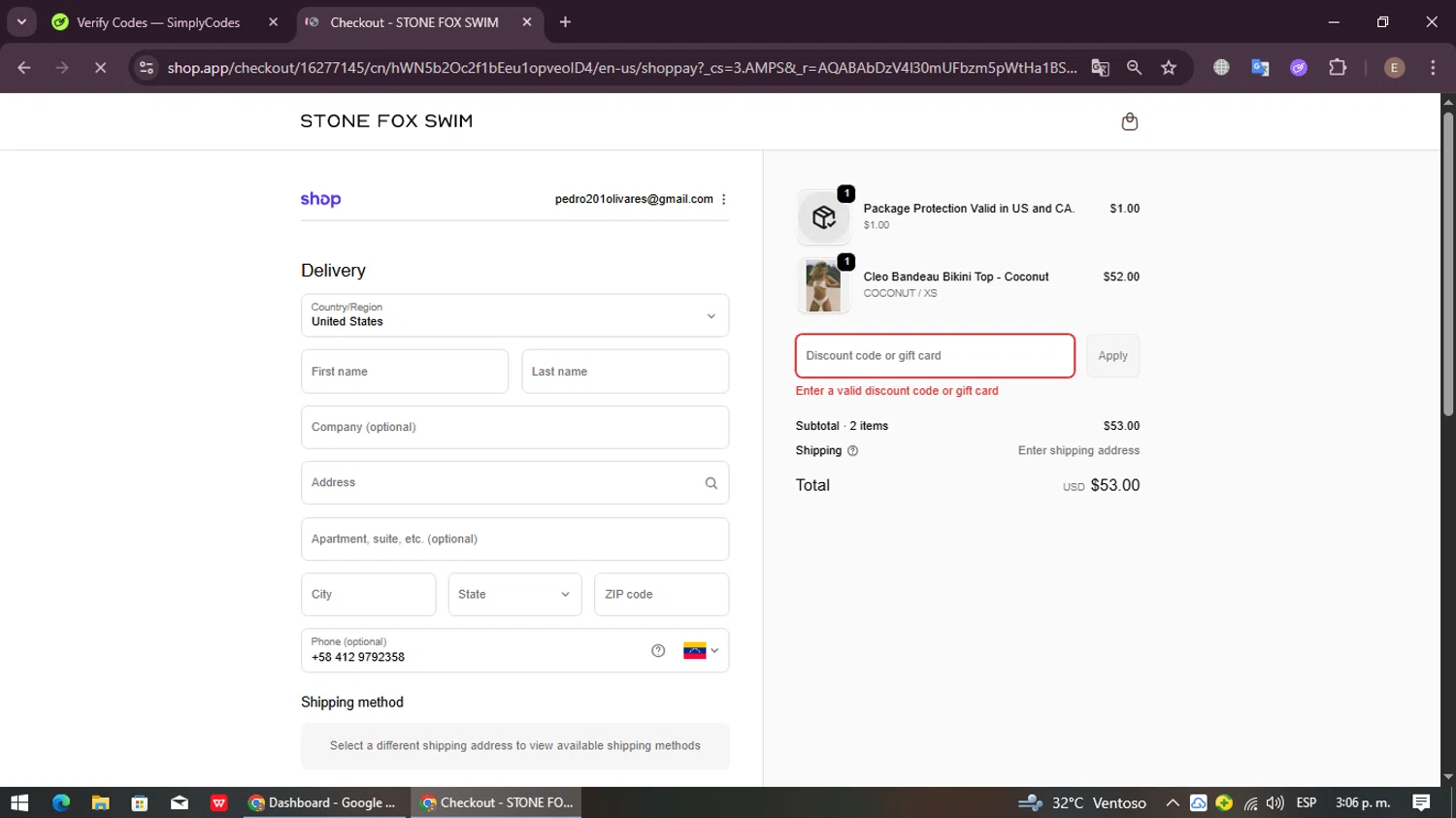Image resolution: width=1456 pixels, height=818 pixels.
Task: Open the State dropdown
Action: [x=514, y=595]
